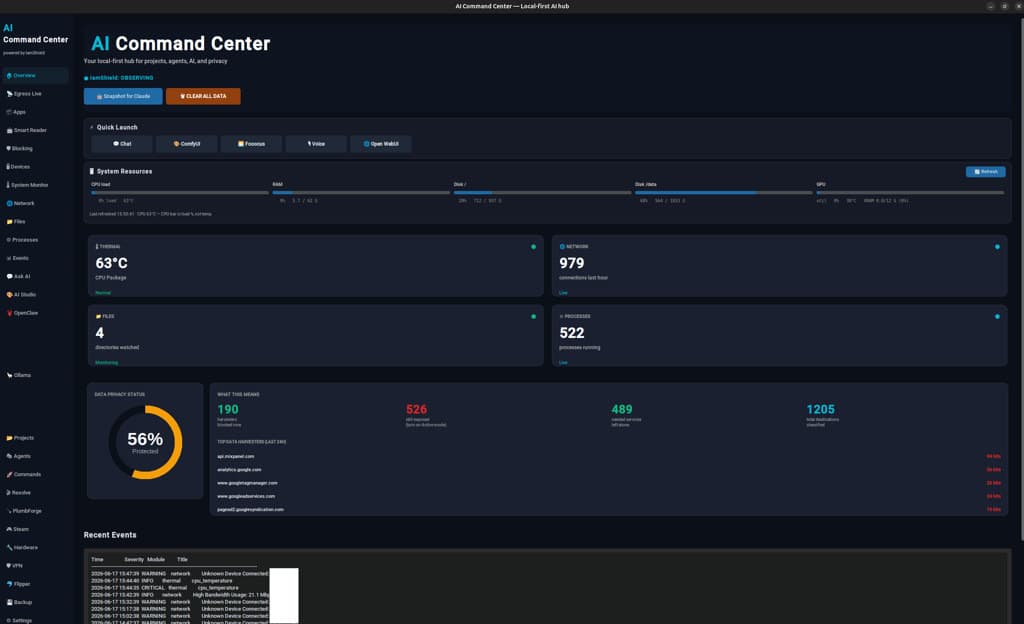The width and height of the screenshot is (1024, 624).
Task: Click the page vertical scrollbar
Action: click(1021, 279)
